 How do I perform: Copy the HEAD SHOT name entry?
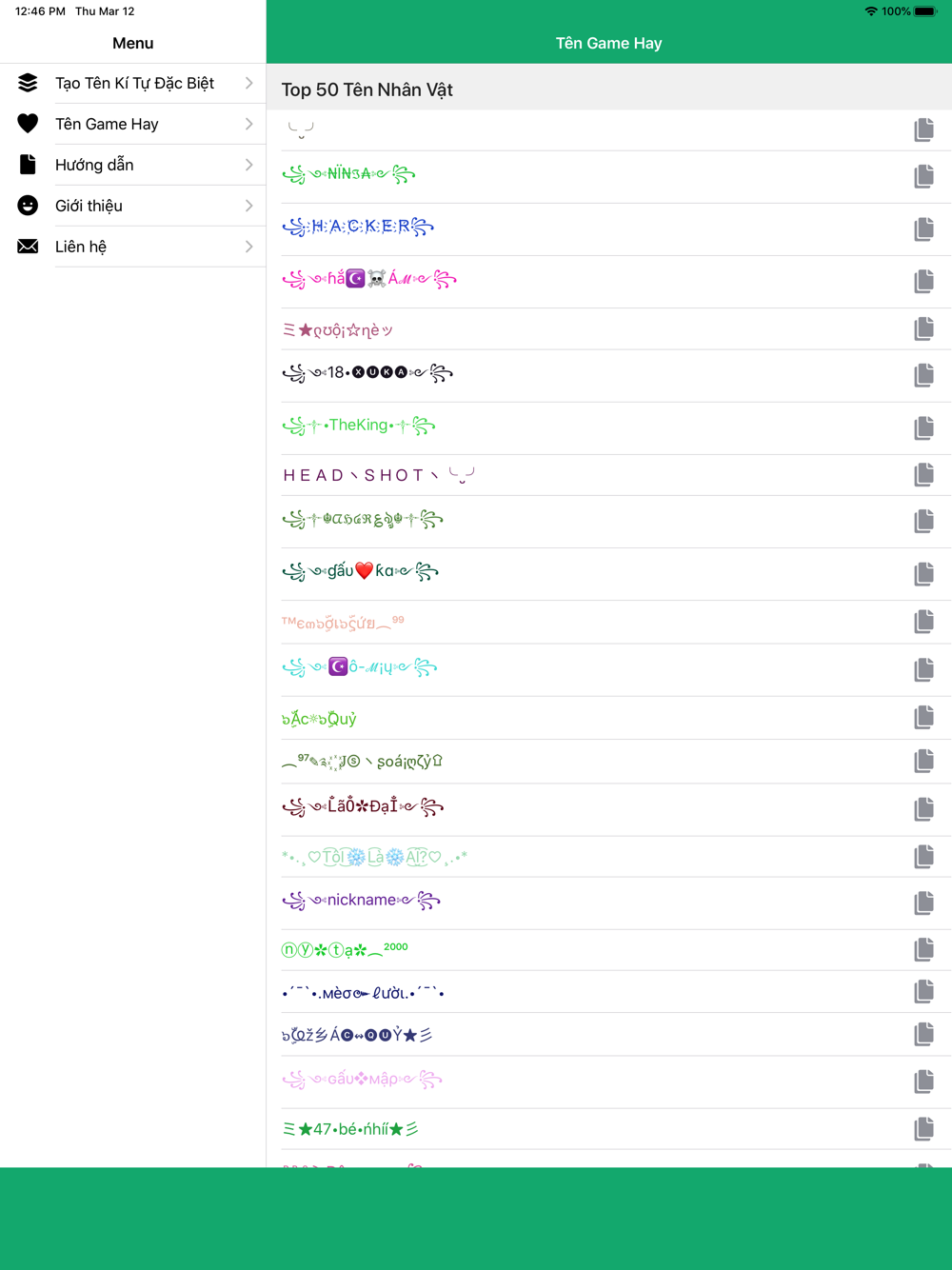pyautogui.click(x=923, y=474)
